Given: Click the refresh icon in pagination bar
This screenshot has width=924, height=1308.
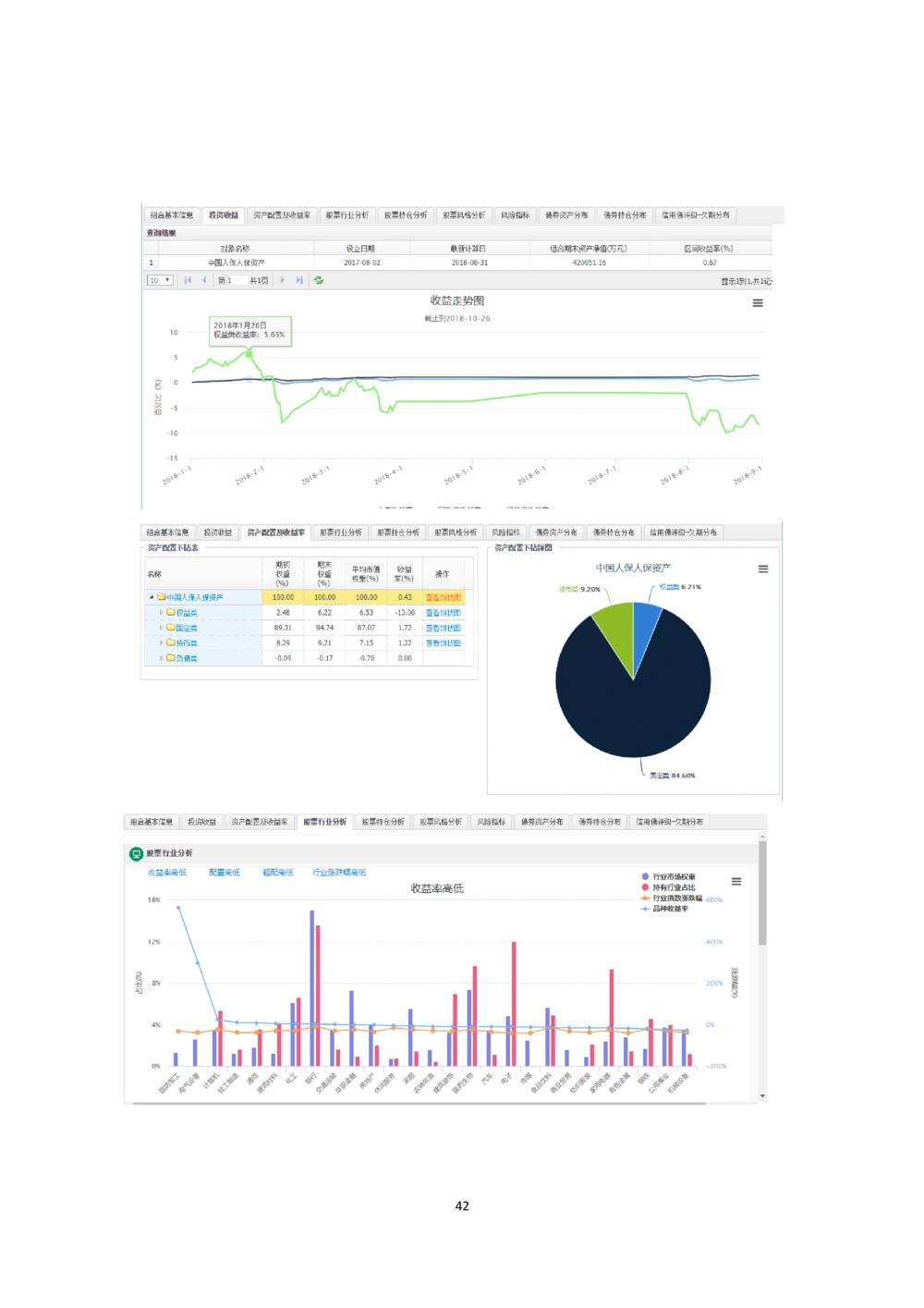Looking at the screenshot, I should click(x=319, y=280).
